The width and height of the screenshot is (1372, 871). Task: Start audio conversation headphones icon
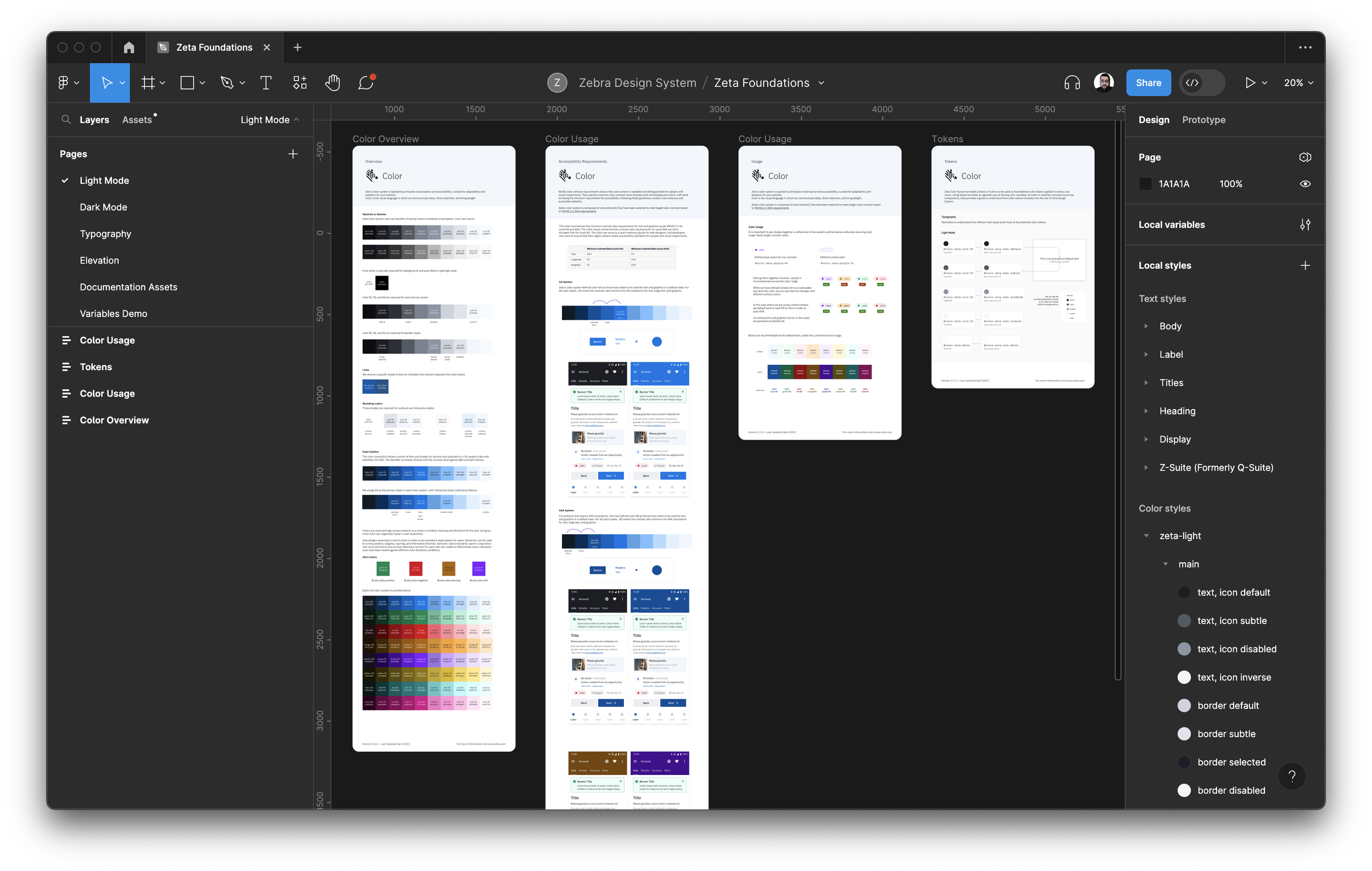point(1072,83)
